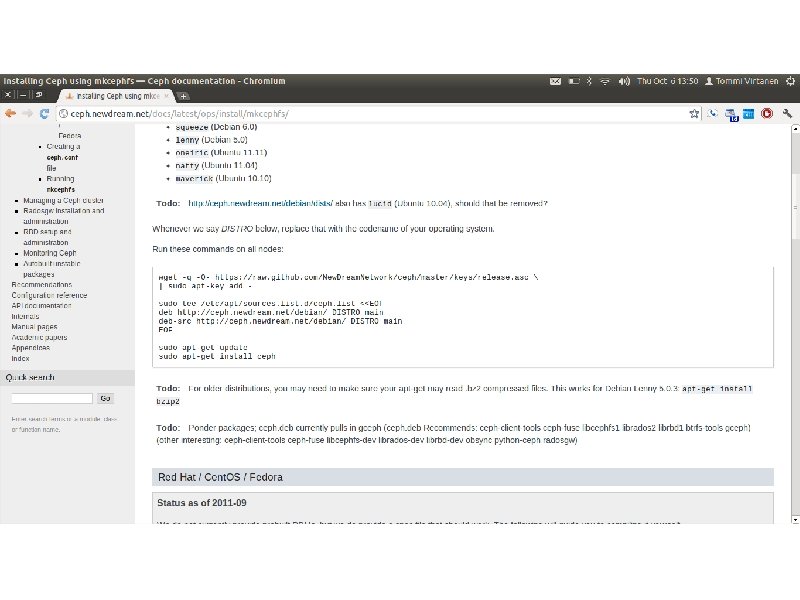Open API documentation sidebar link
Screen dimensions: 800x600
click(41, 306)
